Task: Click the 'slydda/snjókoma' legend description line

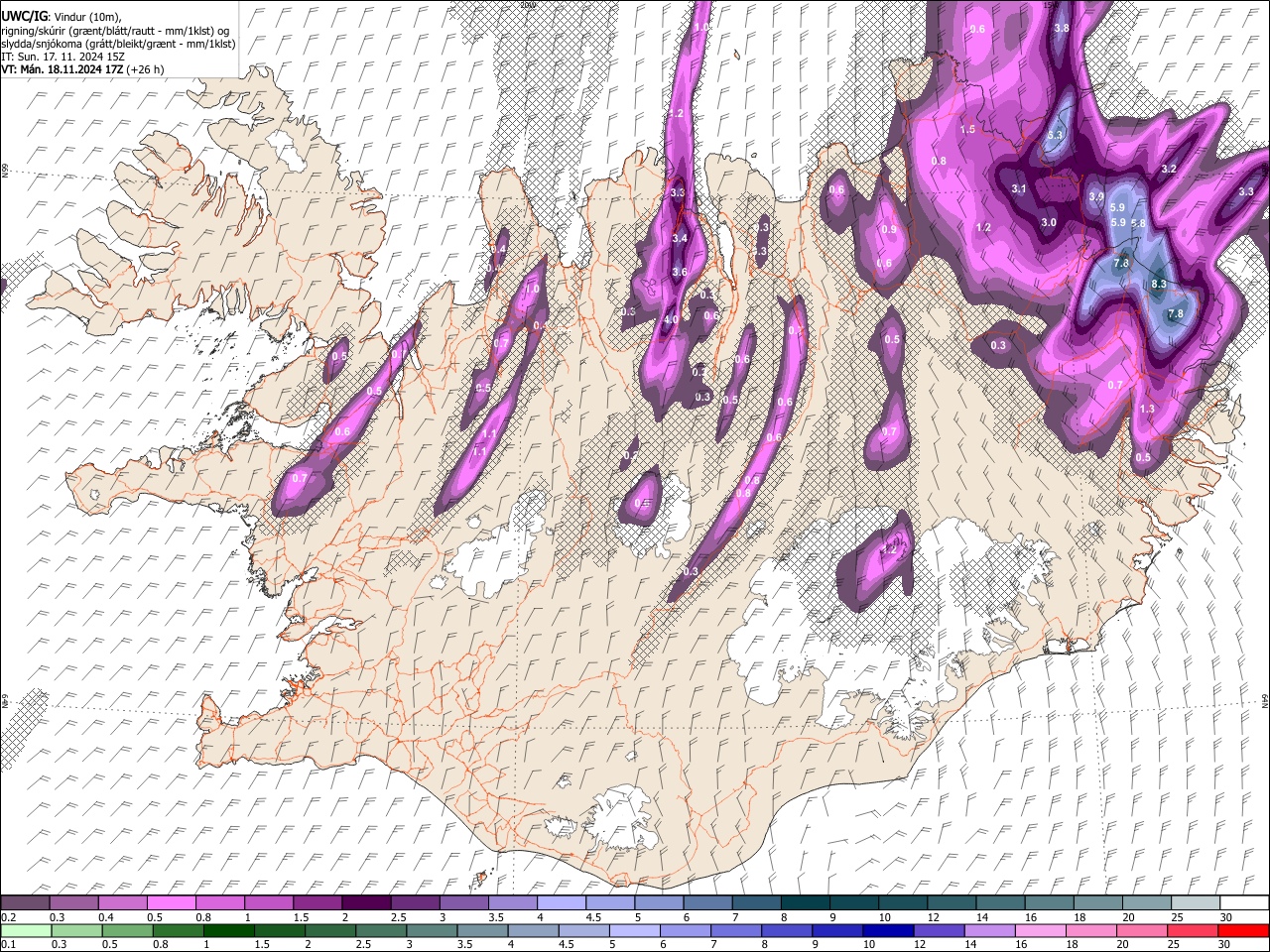Action: pyautogui.click(x=118, y=44)
